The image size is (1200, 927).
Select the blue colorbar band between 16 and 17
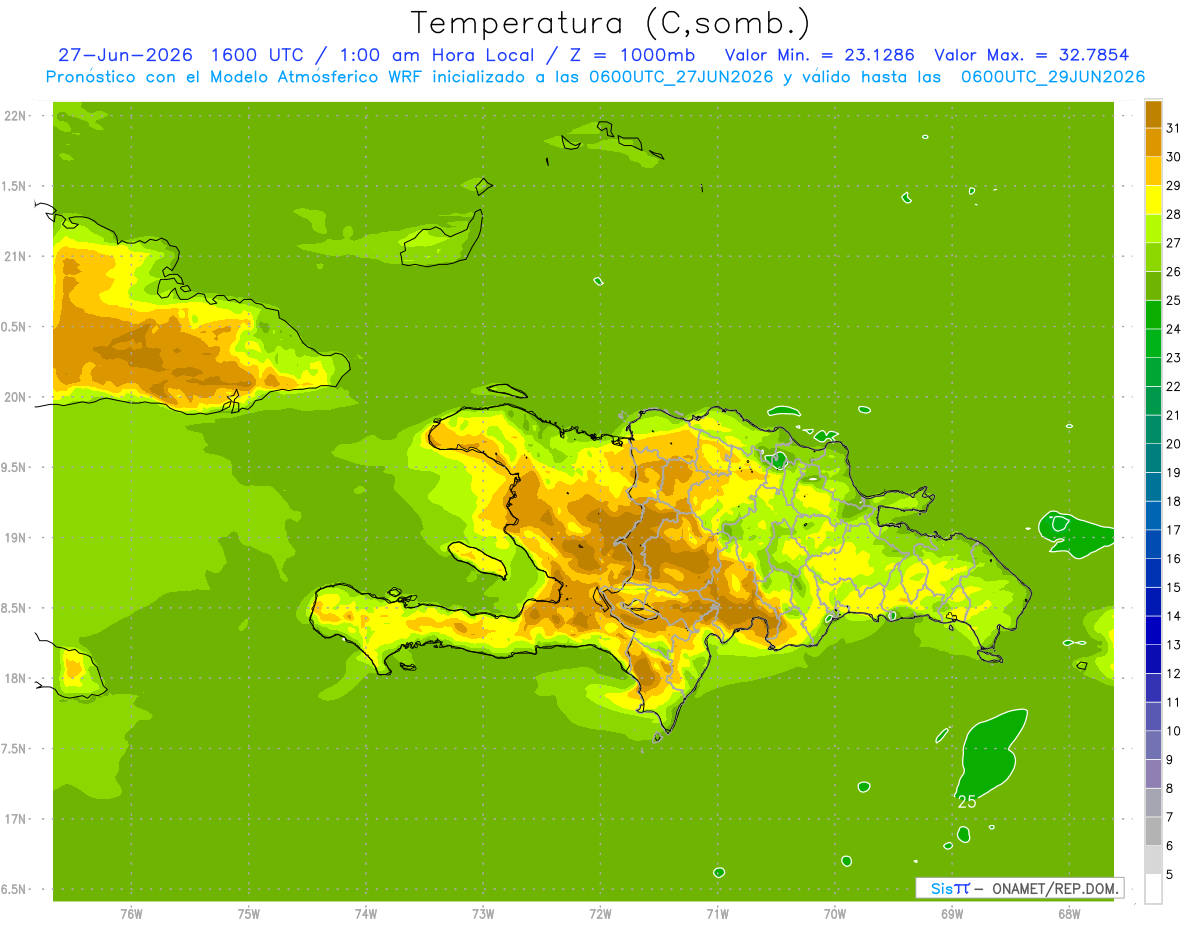coord(1153,544)
